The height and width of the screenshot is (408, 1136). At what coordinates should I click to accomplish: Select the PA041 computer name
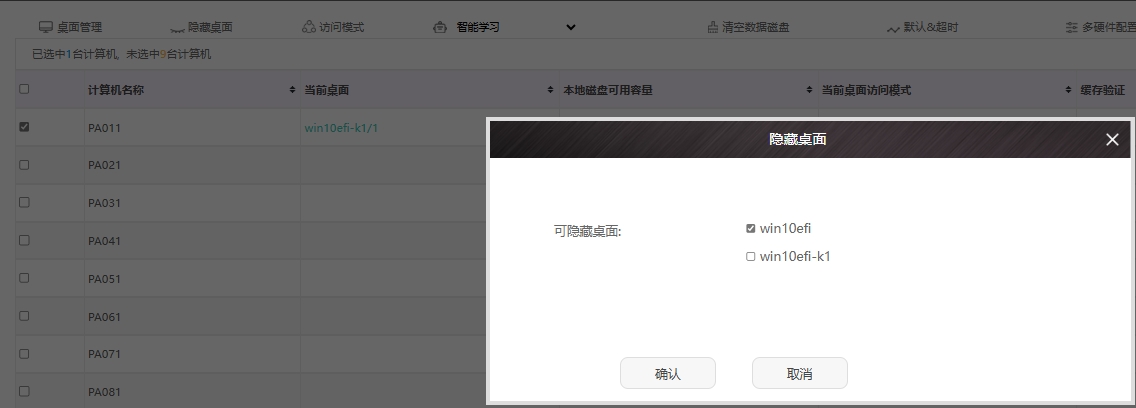pos(104,241)
